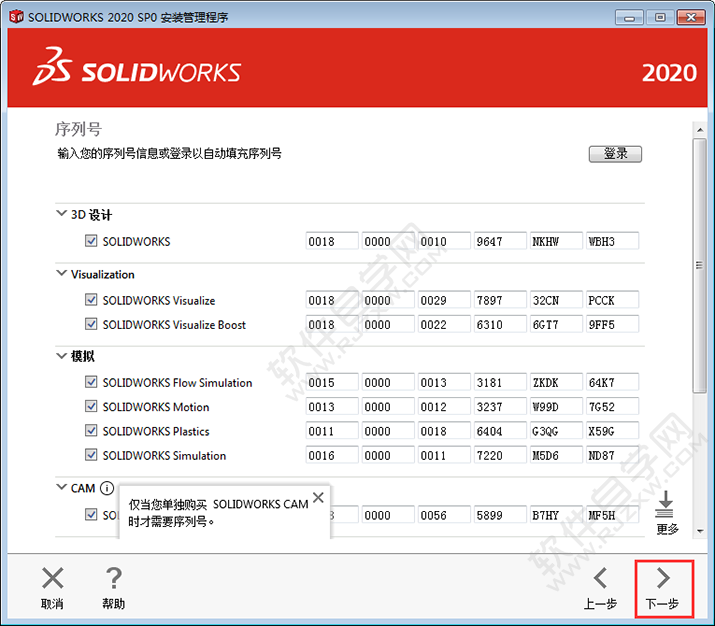Open Help with the question mark icon

[x=114, y=578]
